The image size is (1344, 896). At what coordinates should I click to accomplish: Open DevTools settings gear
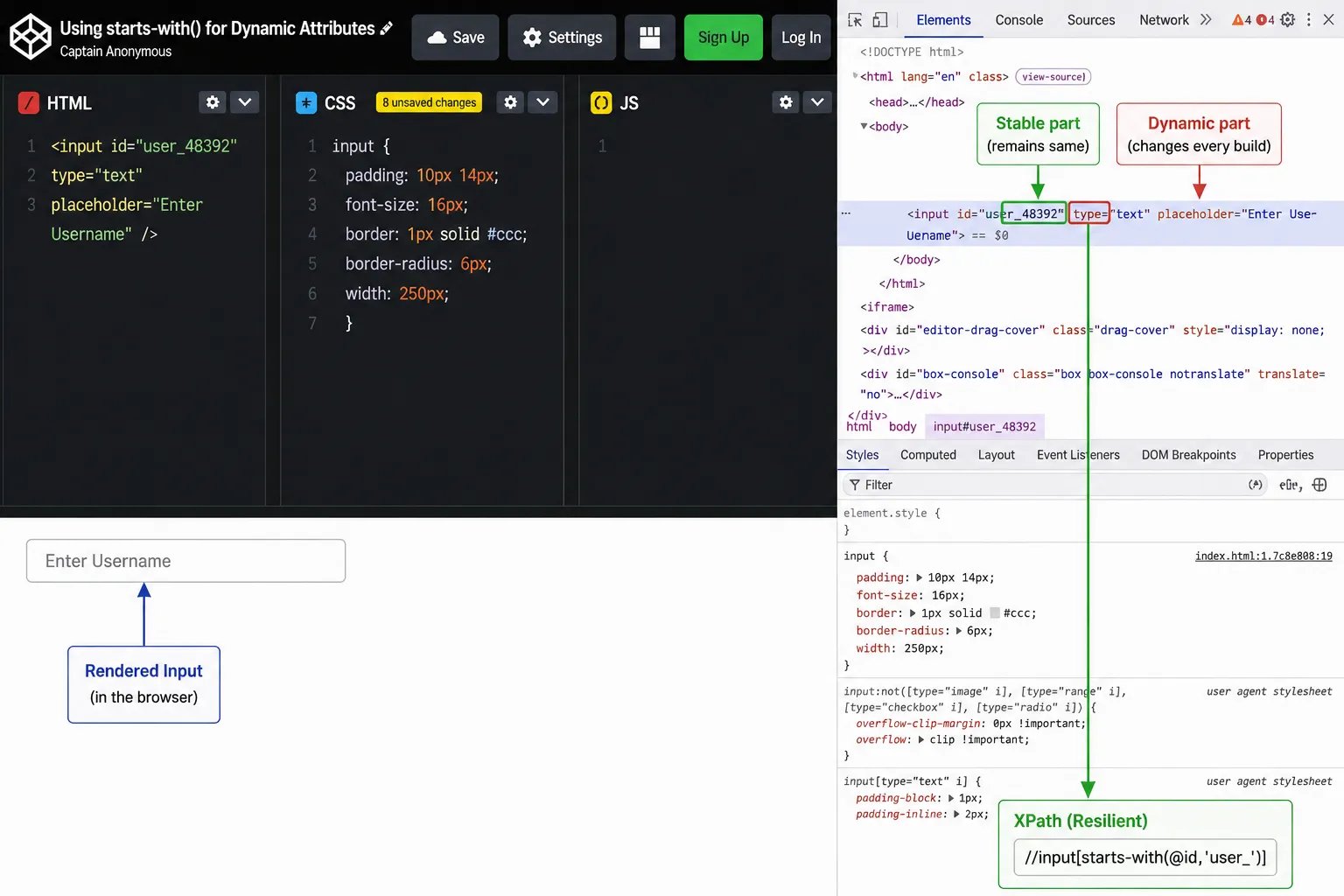[x=1287, y=19]
